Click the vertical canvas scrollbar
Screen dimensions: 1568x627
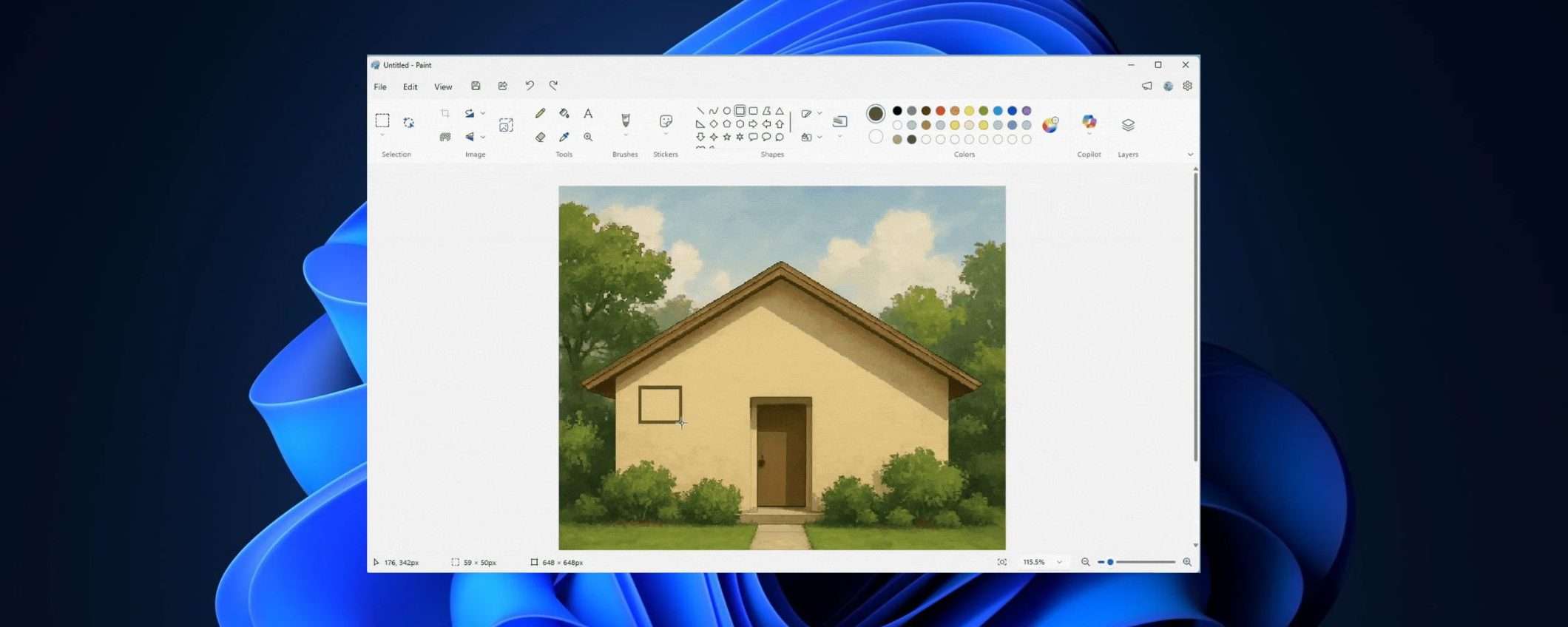[1195, 316]
